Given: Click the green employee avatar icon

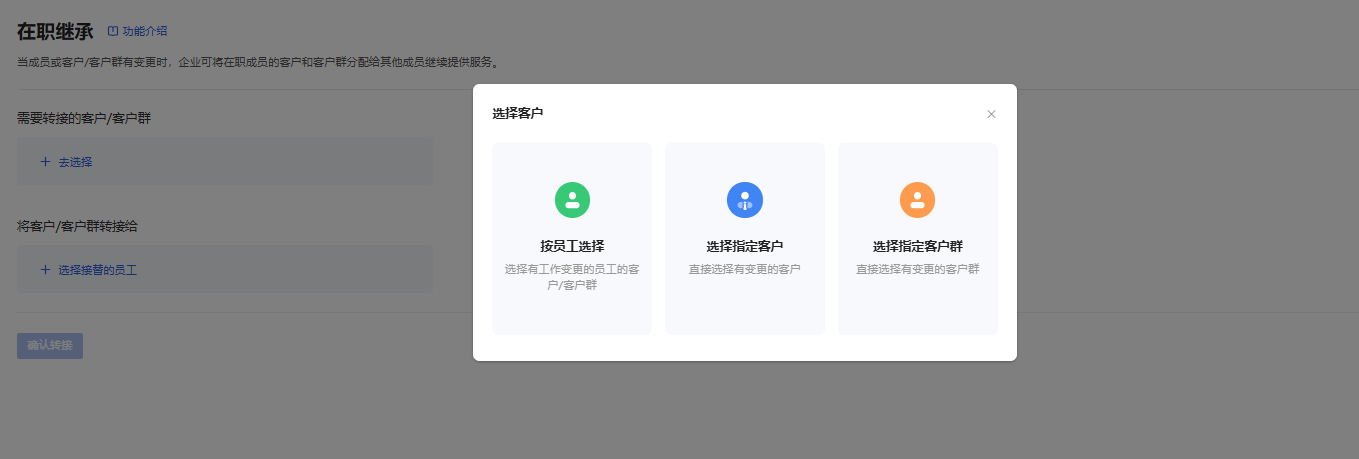Looking at the screenshot, I should [x=572, y=200].
